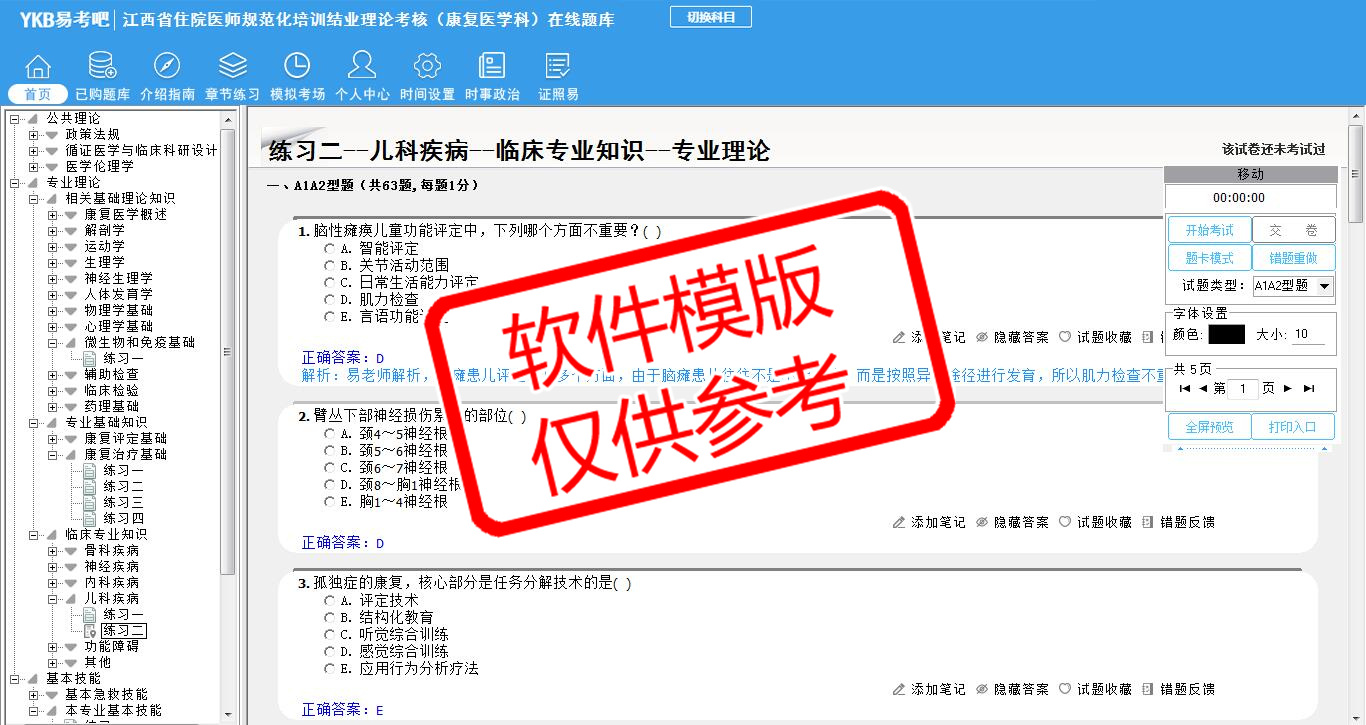
Task: Select option A 智能评定 for question 1
Action: point(330,248)
